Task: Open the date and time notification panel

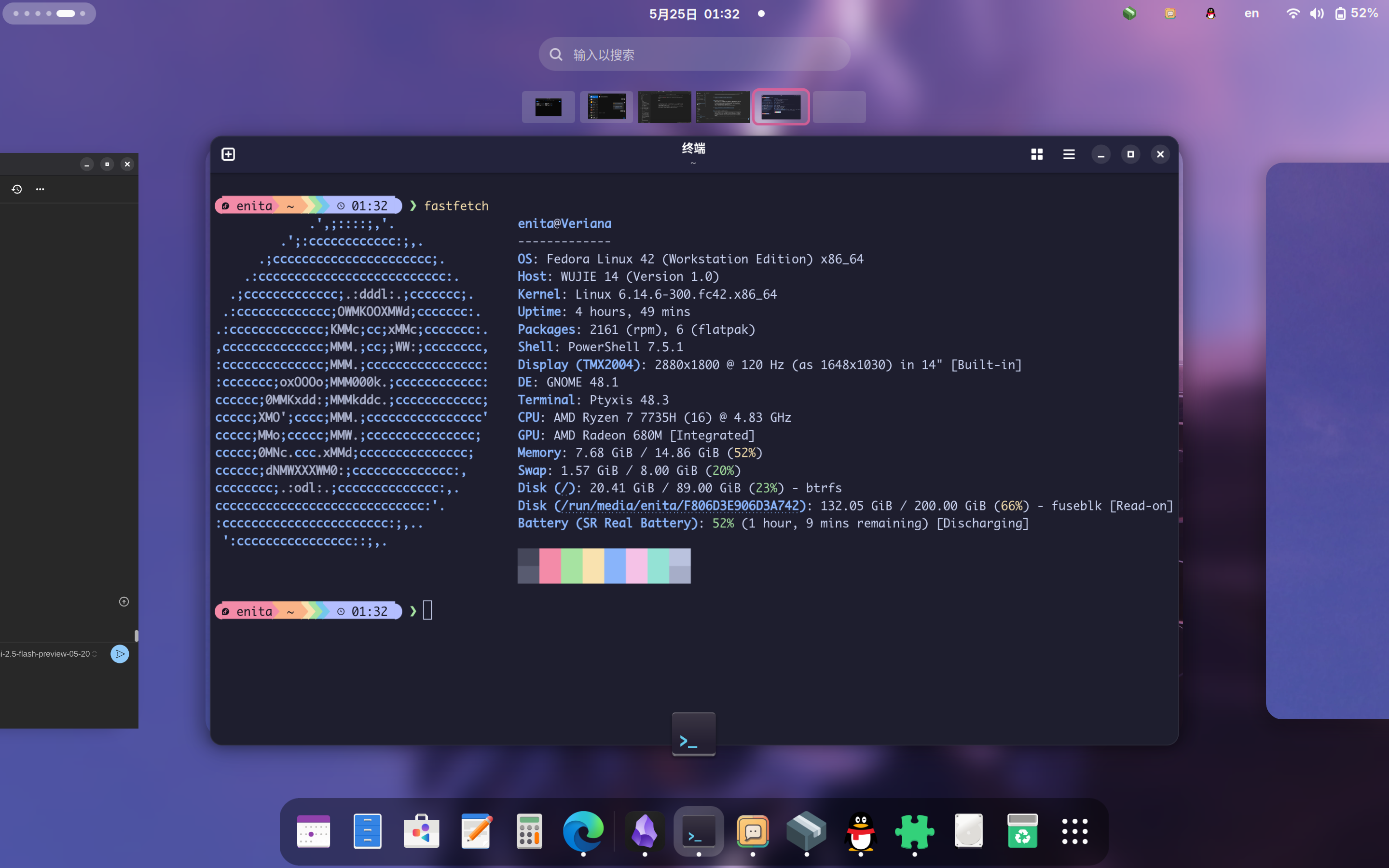Action: click(694, 14)
